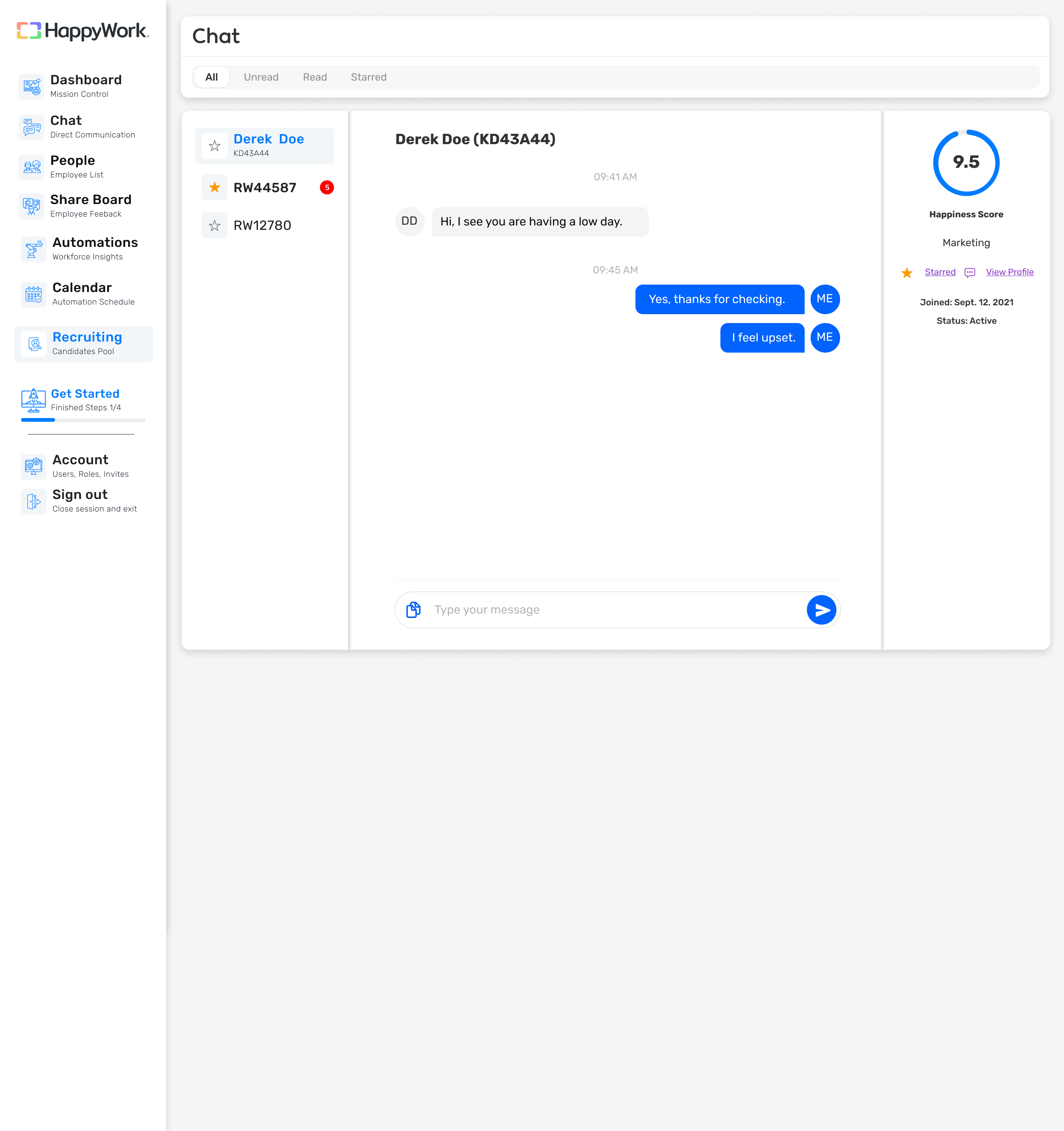Open Recruiting Candidates Pool
This screenshot has width=1064, height=1131.
point(83,344)
